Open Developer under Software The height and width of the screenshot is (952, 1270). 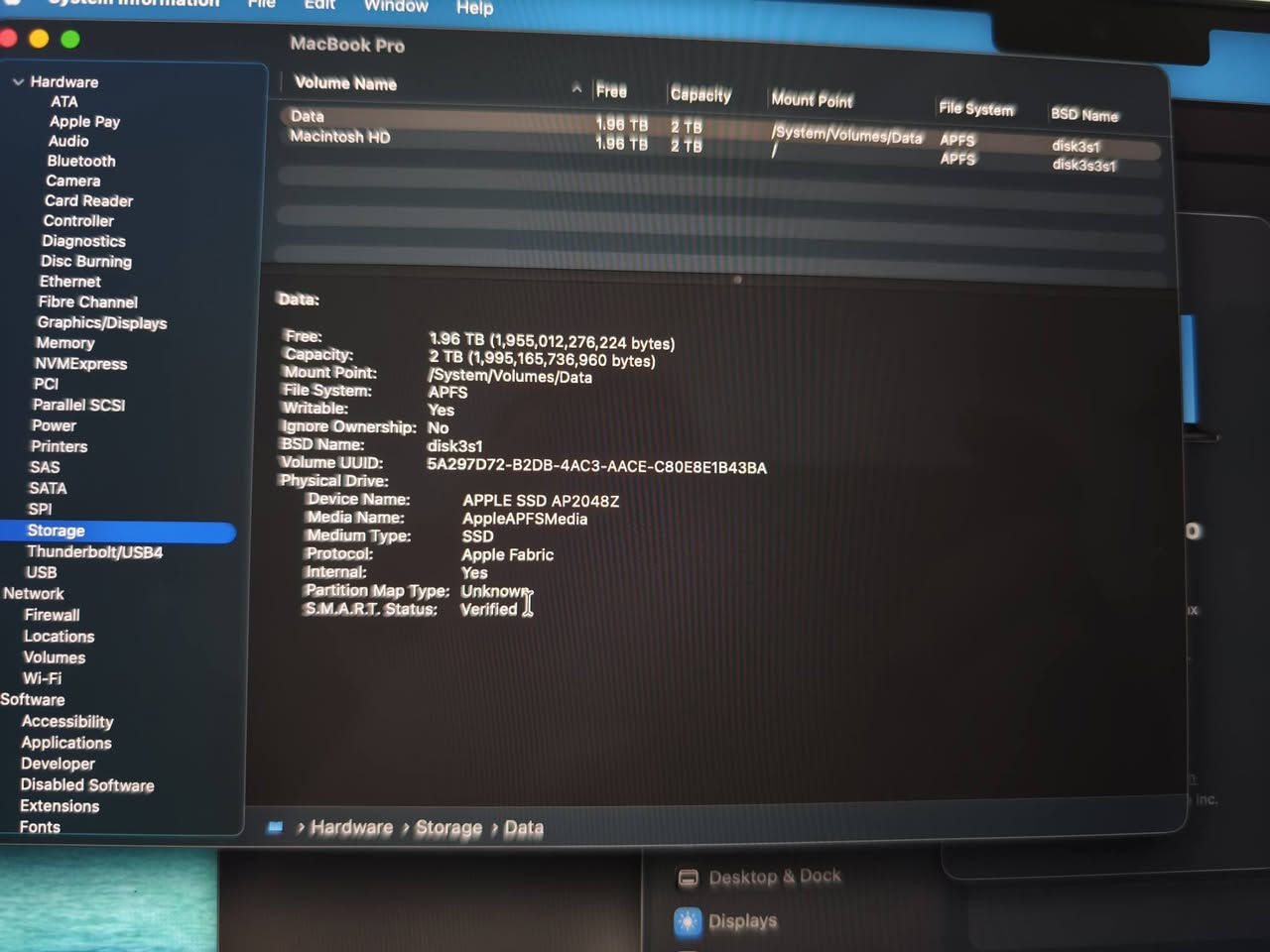pos(58,764)
